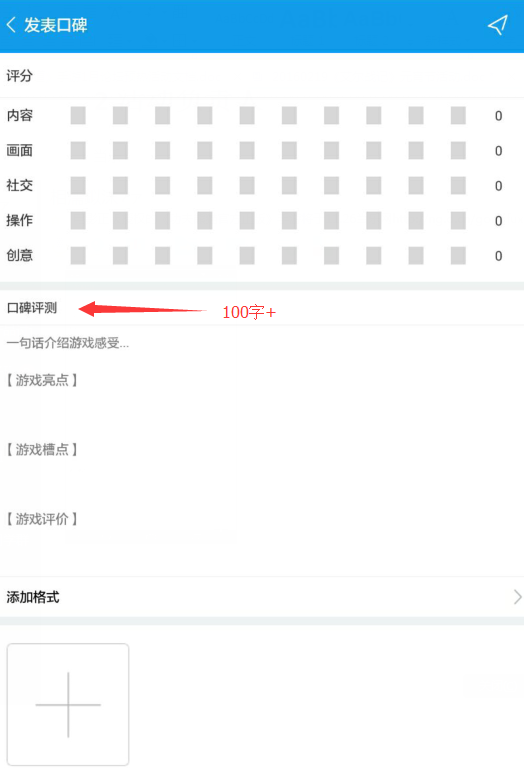This screenshot has height=777, width=524.
Task: Tap the 发表口碑 header title
Action: [56, 25]
